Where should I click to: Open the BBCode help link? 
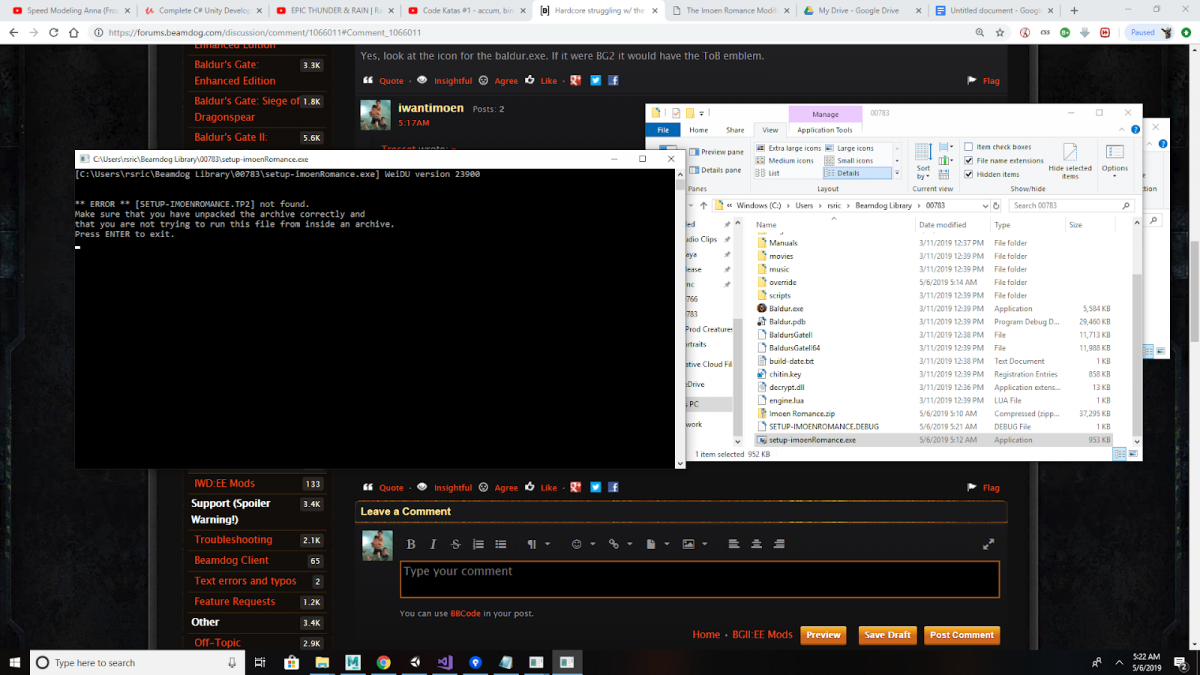(x=465, y=614)
